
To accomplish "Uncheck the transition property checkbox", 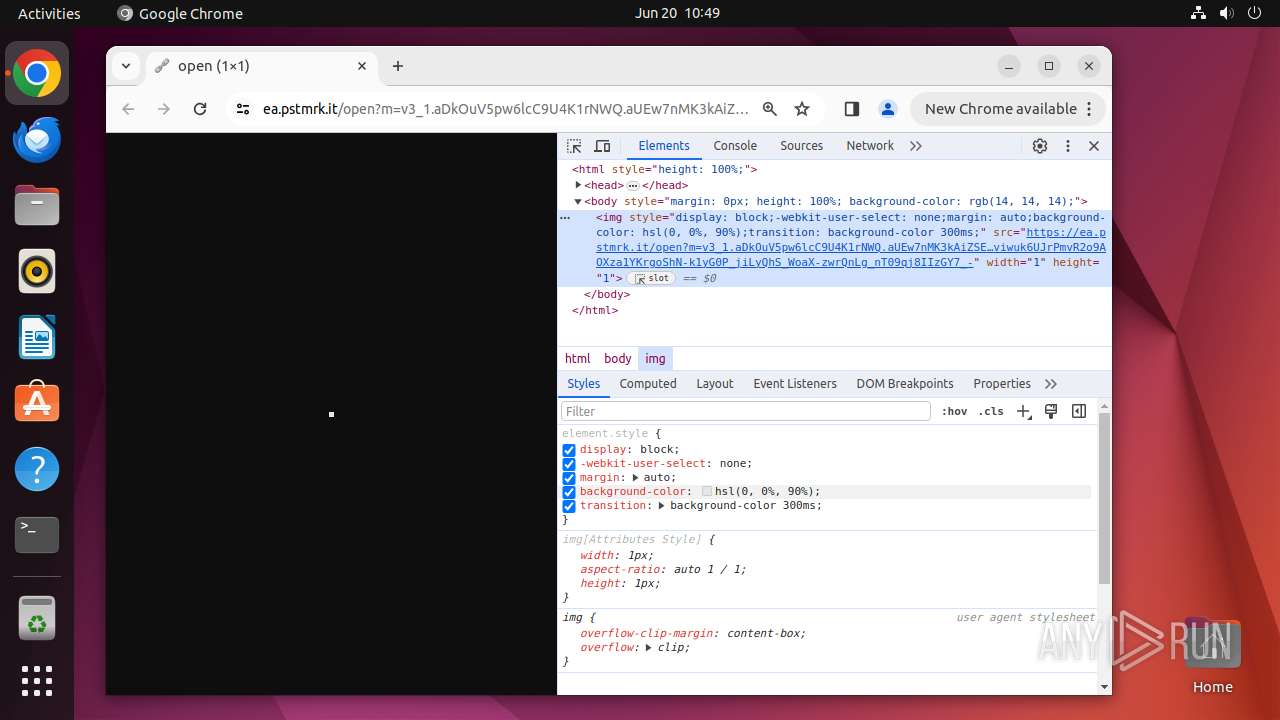I will (569, 506).
